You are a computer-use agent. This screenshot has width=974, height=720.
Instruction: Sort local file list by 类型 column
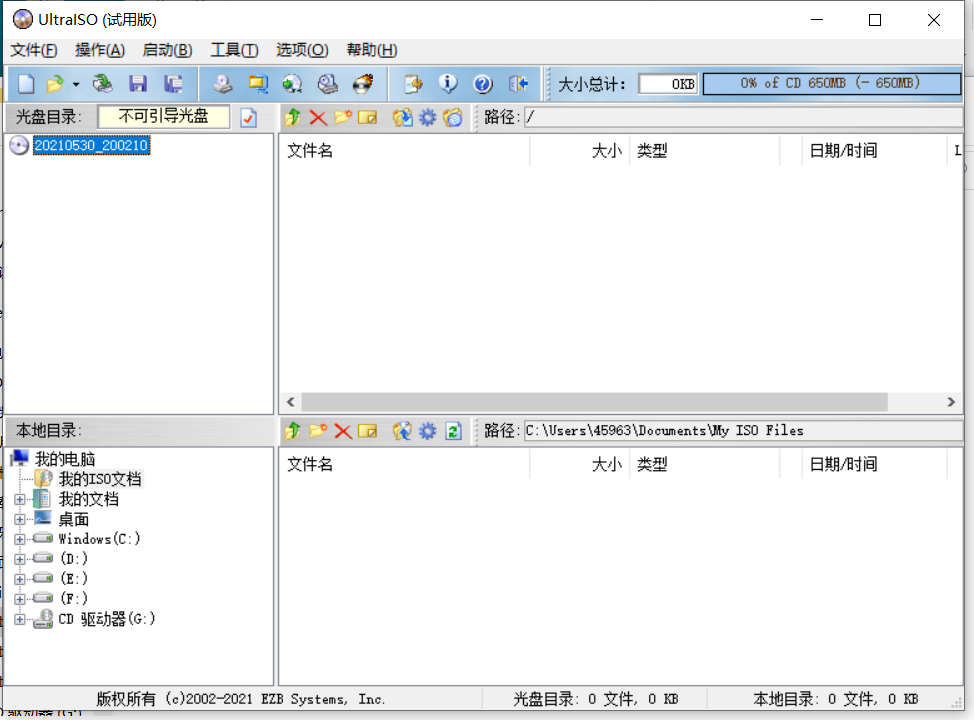[704, 464]
